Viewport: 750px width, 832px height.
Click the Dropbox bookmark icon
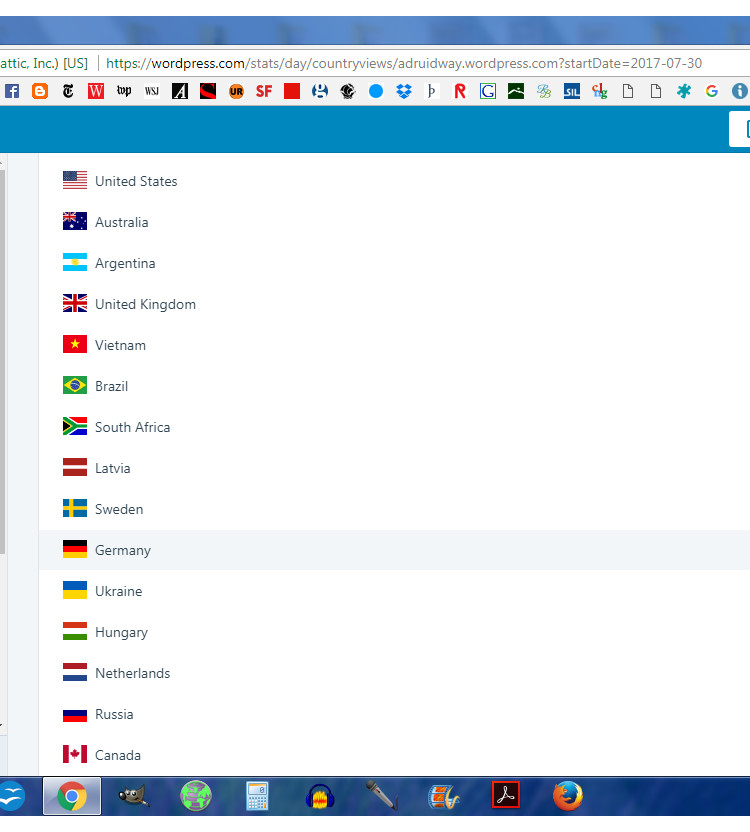[x=404, y=91]
